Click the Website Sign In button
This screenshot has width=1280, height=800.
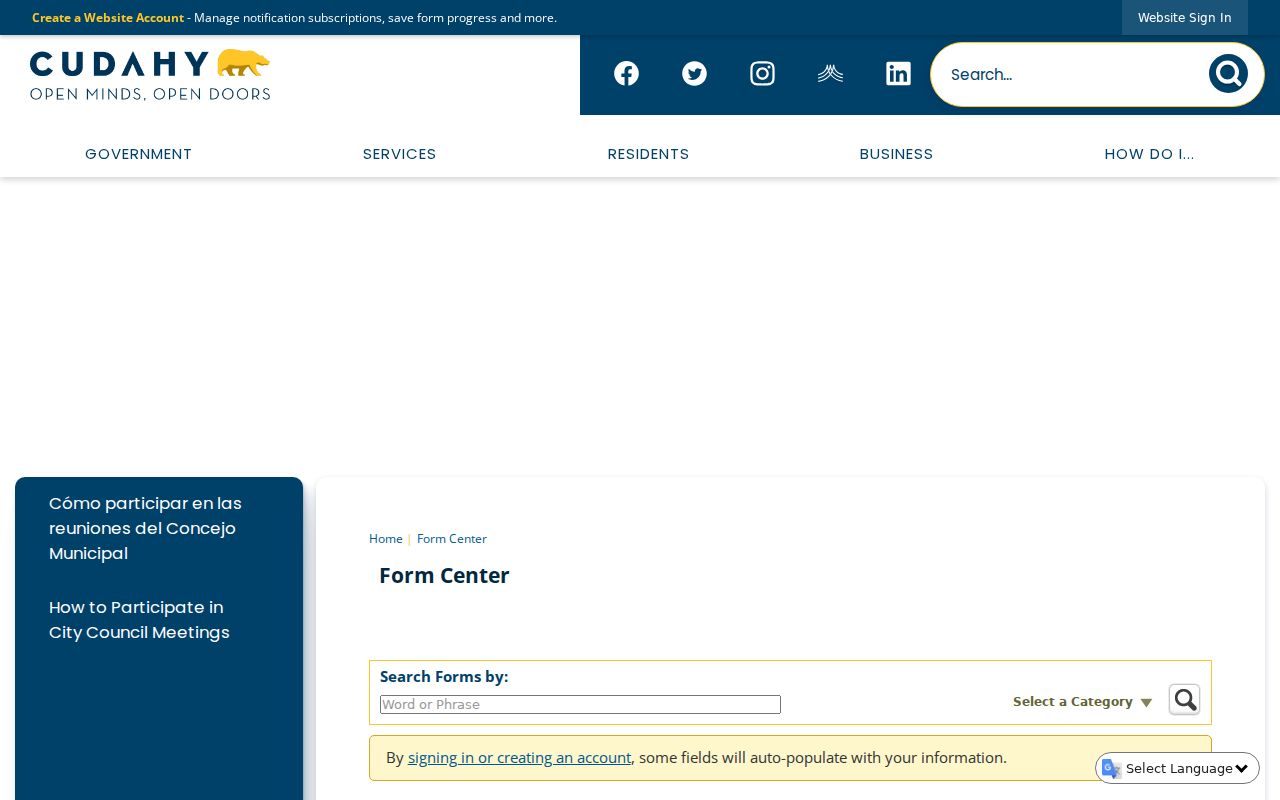click(x=1184, y=18)
